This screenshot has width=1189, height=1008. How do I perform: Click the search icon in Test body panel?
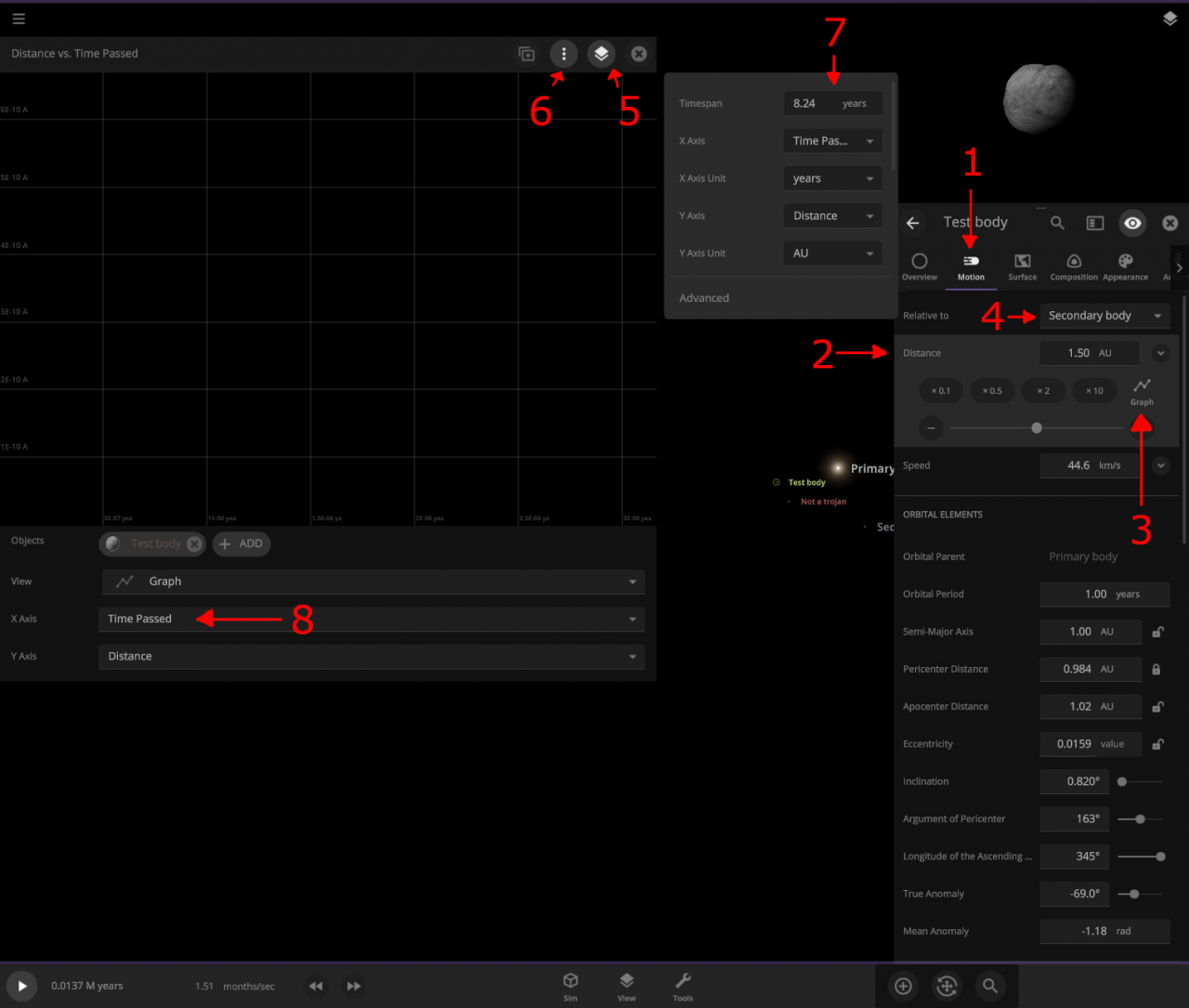(1057, 223)
